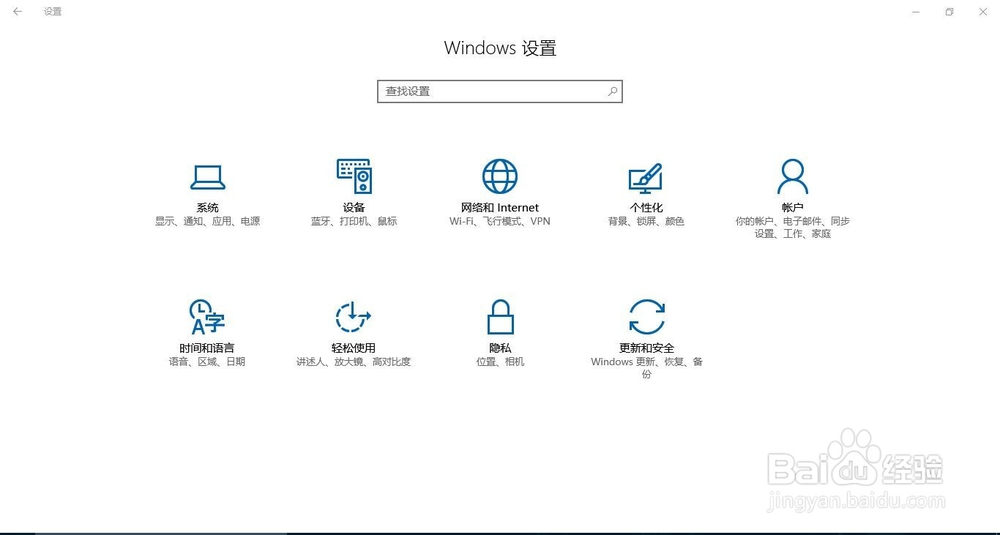Restore down the 设置 window
This screenshot has width=1000, height=535.
[950, 11]
